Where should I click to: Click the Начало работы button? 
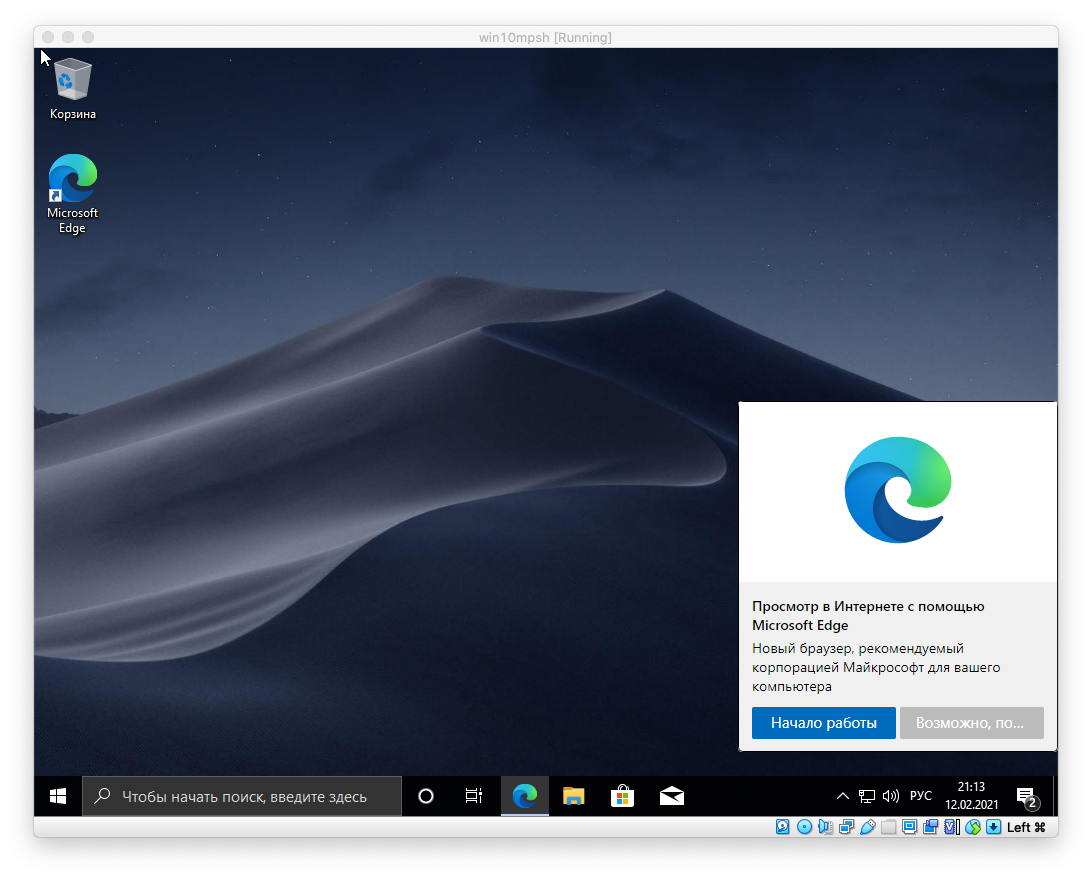[824, 723]
